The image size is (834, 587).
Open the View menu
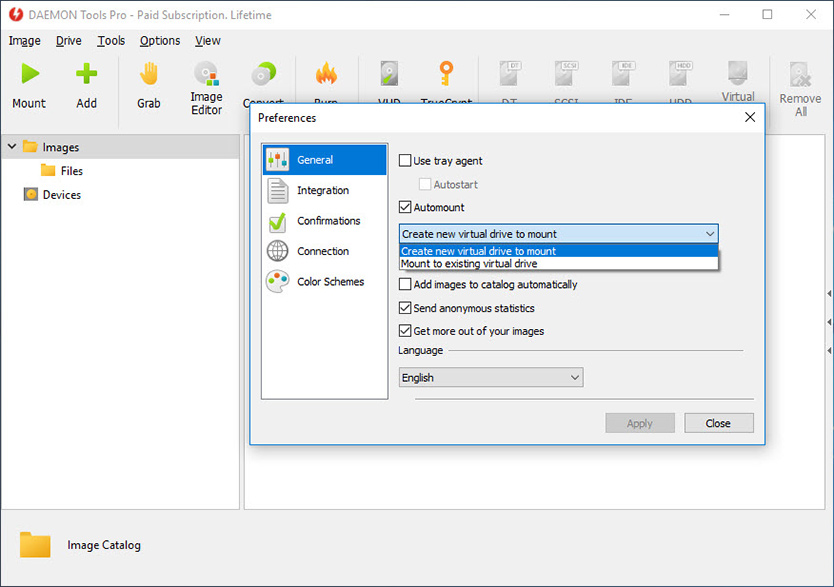(207, 40)
